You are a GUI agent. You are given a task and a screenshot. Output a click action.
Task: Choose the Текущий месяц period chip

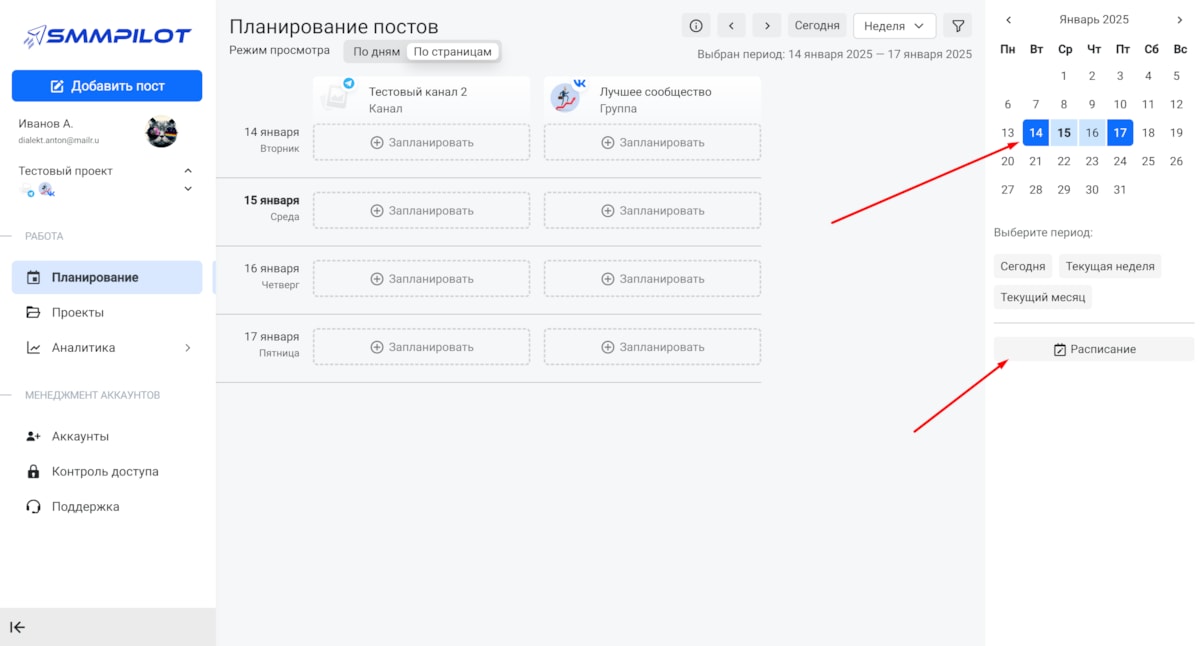(1043, 297)
